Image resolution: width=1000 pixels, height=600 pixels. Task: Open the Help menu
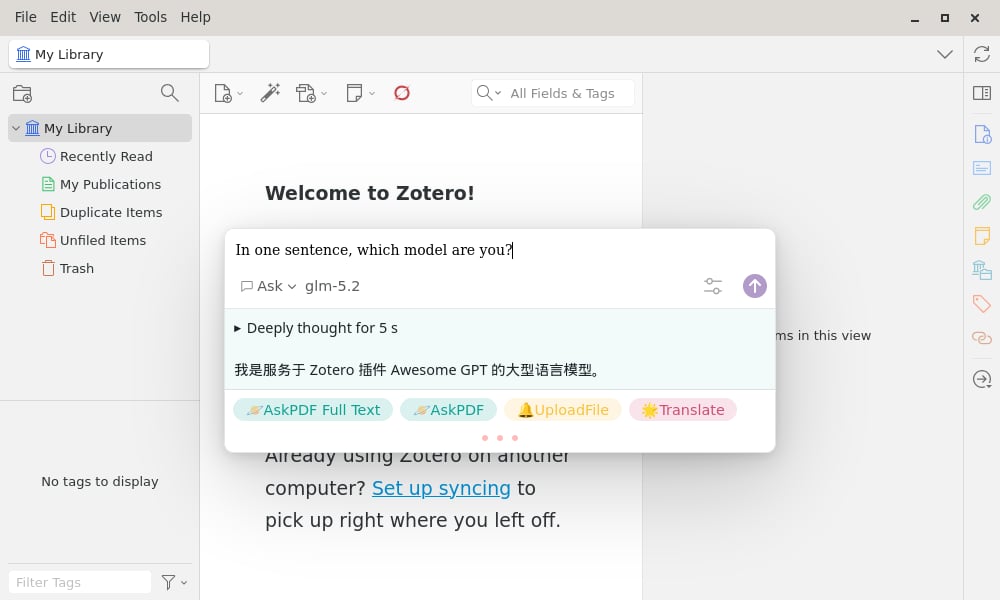pyautogui.click(x=195, y=17)
